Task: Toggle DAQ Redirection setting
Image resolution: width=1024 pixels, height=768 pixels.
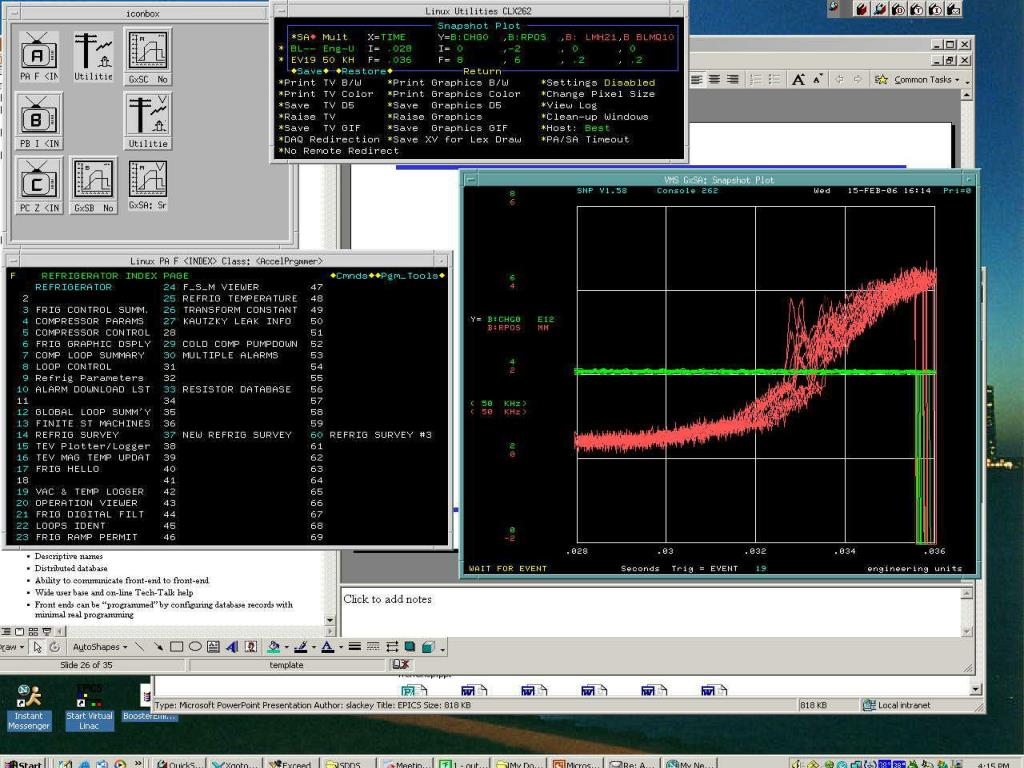Action: (x=329, y=139)
